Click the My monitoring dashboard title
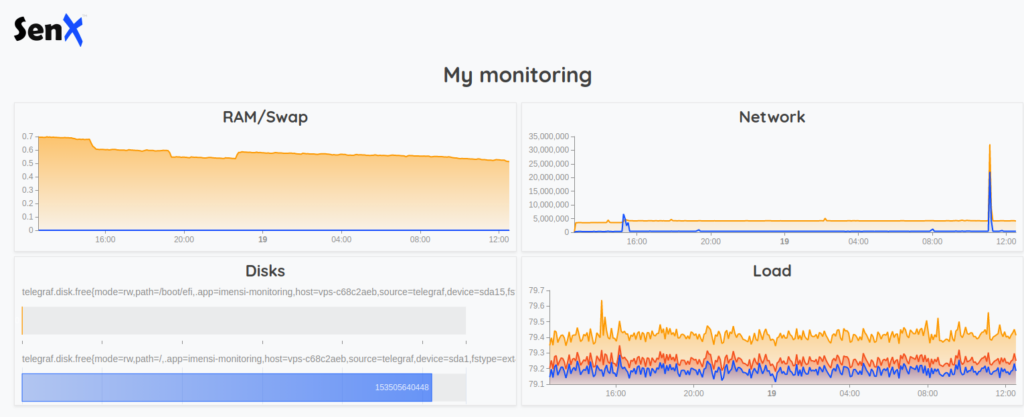Screen dimensions: 1024x417 tap(517, 75)
